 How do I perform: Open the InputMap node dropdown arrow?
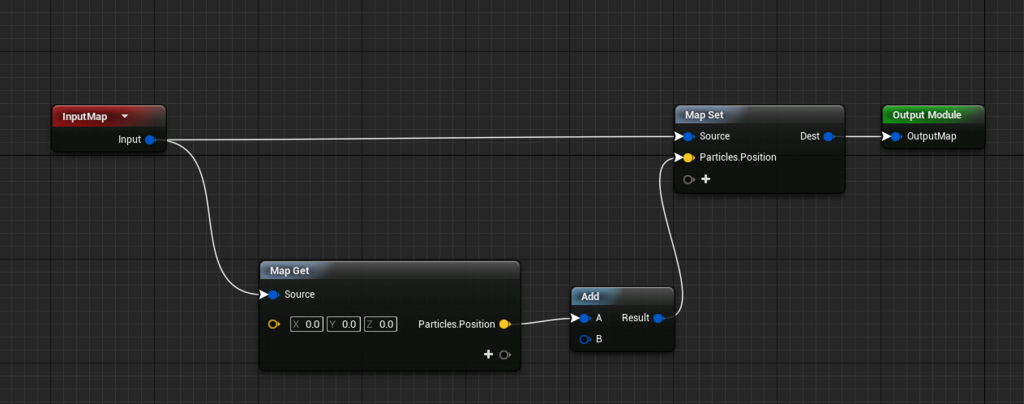125,117
